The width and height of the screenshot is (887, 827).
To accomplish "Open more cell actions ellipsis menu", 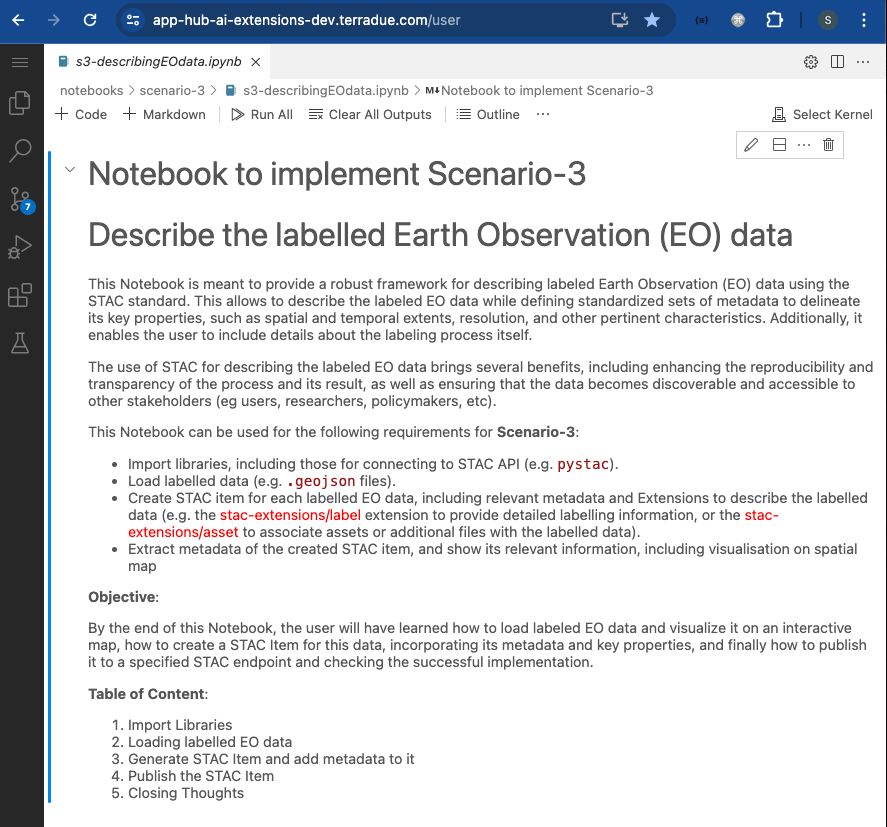I will [x=804, y=145].
